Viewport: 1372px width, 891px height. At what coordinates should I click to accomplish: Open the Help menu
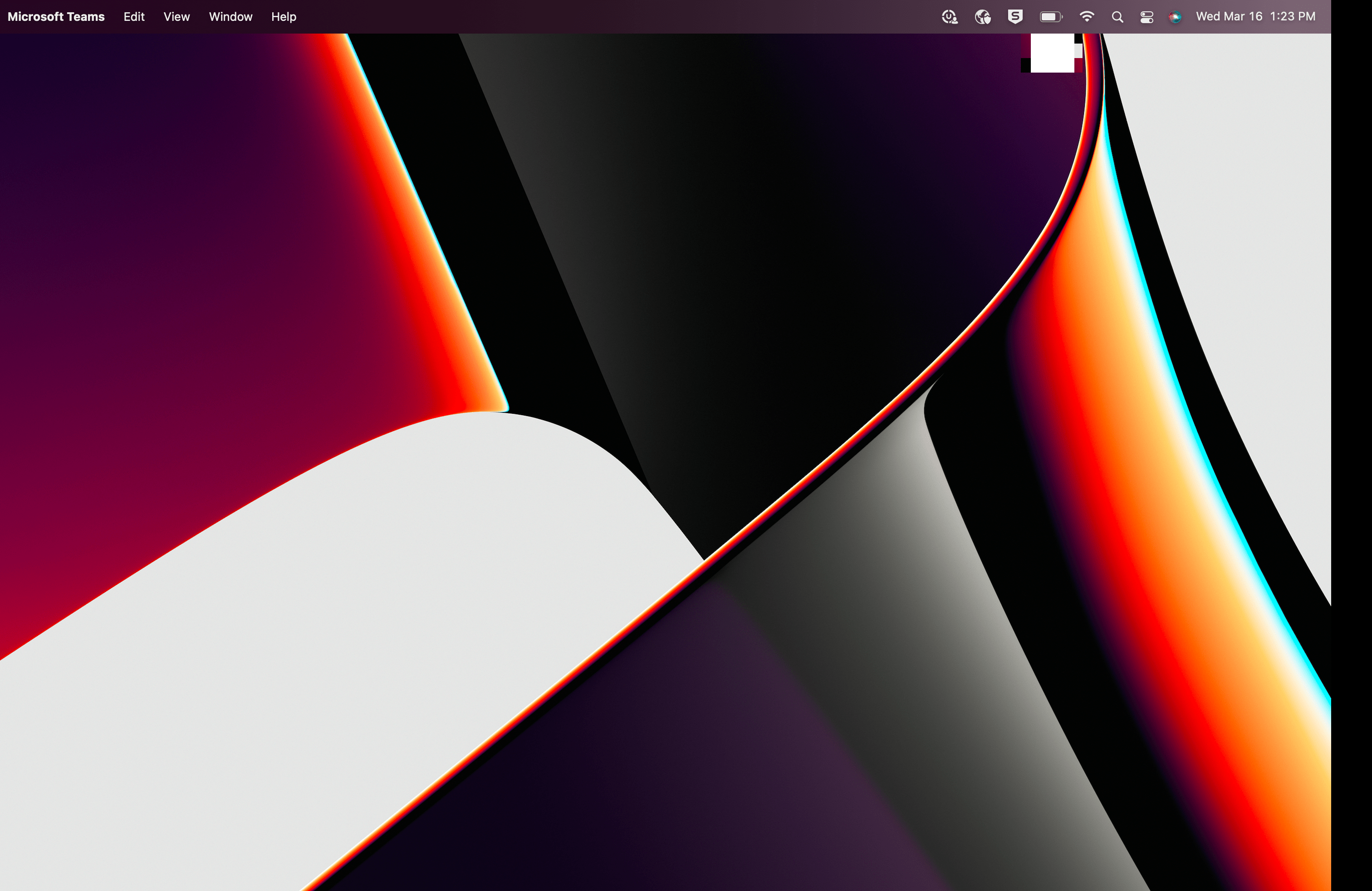284,17
